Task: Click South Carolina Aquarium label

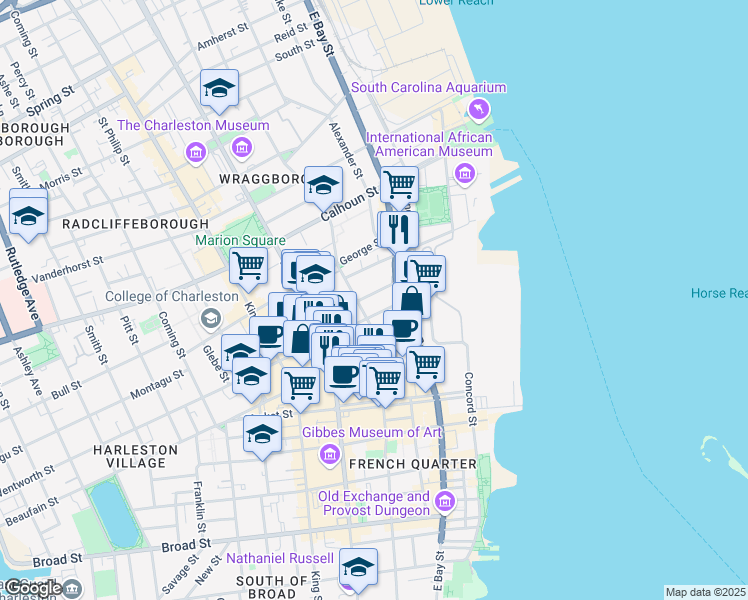Action: [428, 88]
